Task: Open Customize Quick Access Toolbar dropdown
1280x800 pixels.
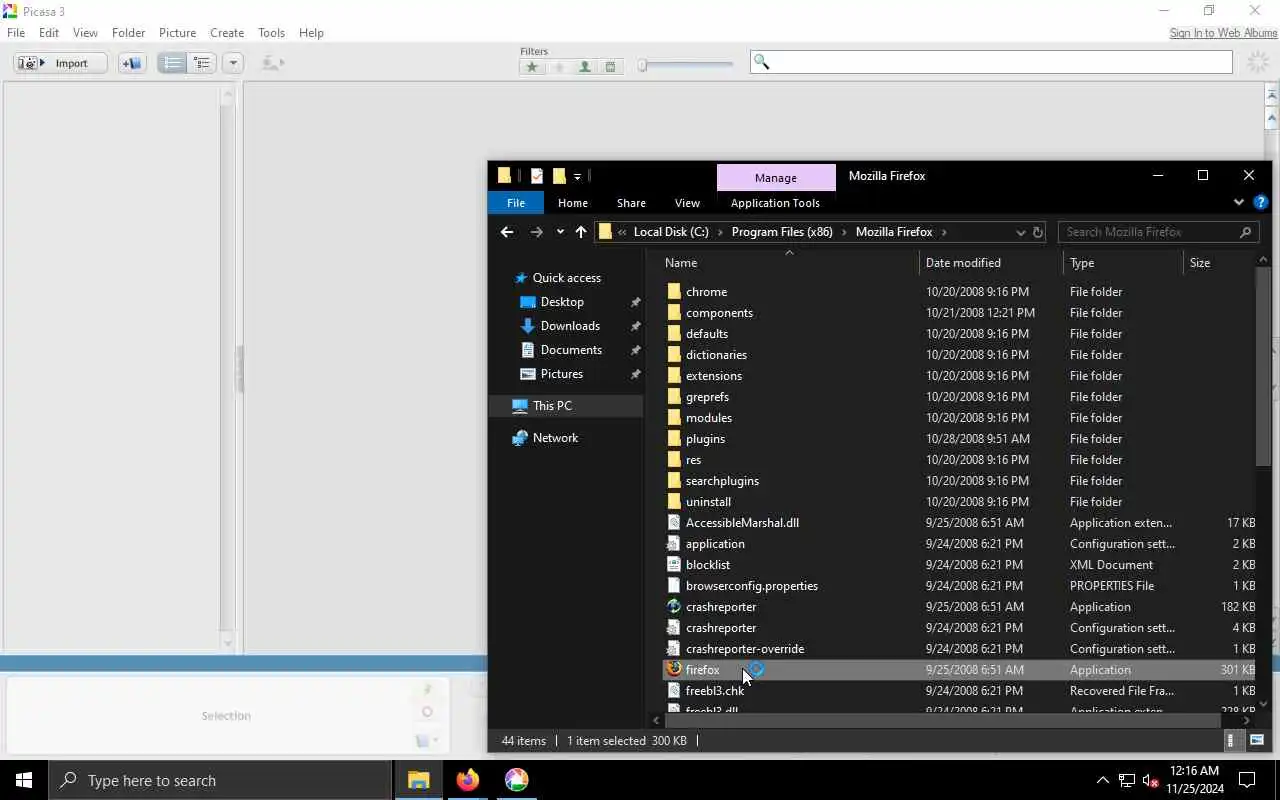Action: (578, 177)
